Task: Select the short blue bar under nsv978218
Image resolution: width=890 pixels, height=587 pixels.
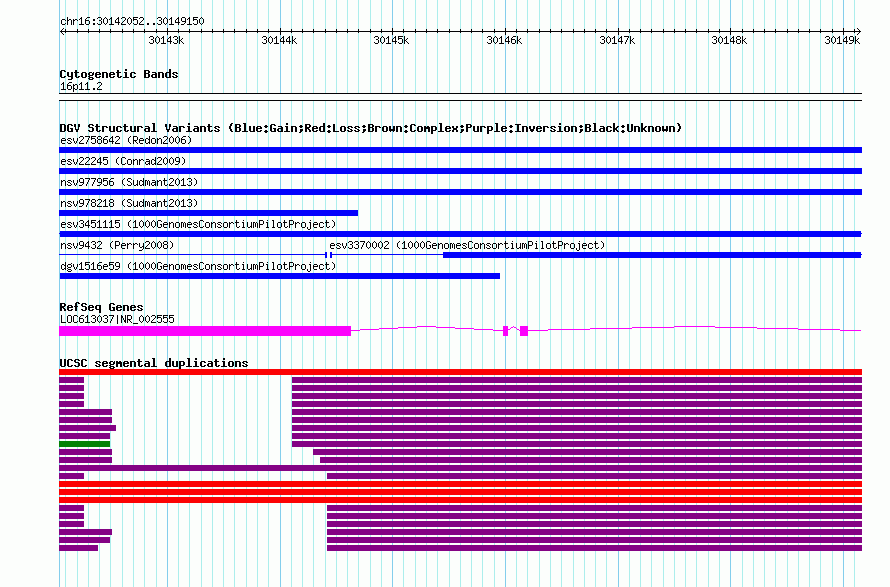Action: click(x=209, y=213)
